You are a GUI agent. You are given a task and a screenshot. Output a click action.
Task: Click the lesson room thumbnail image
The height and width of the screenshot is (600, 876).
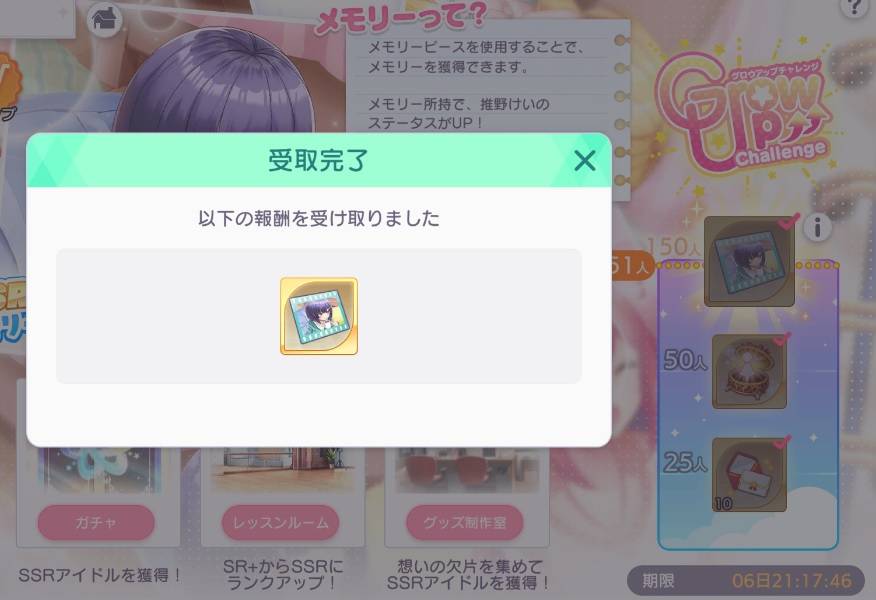(283, 470)
